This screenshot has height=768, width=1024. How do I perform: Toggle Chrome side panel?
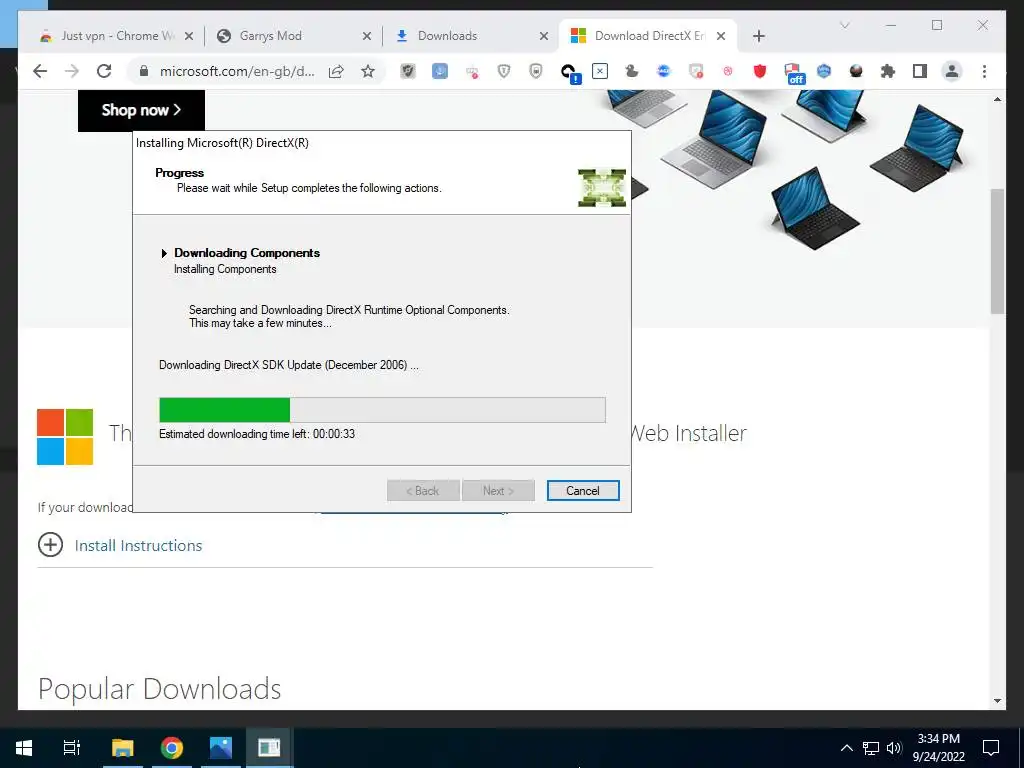(920, 71)
